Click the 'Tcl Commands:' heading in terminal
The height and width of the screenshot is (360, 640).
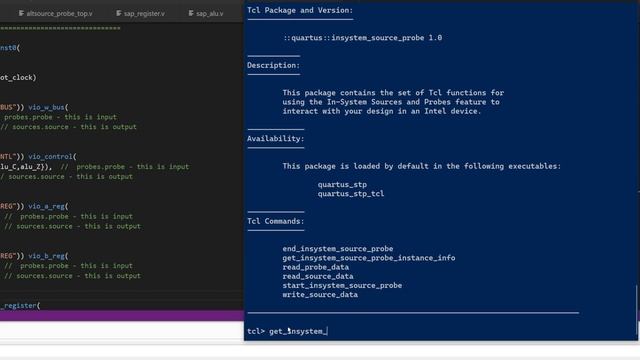[x=276, y=221]
